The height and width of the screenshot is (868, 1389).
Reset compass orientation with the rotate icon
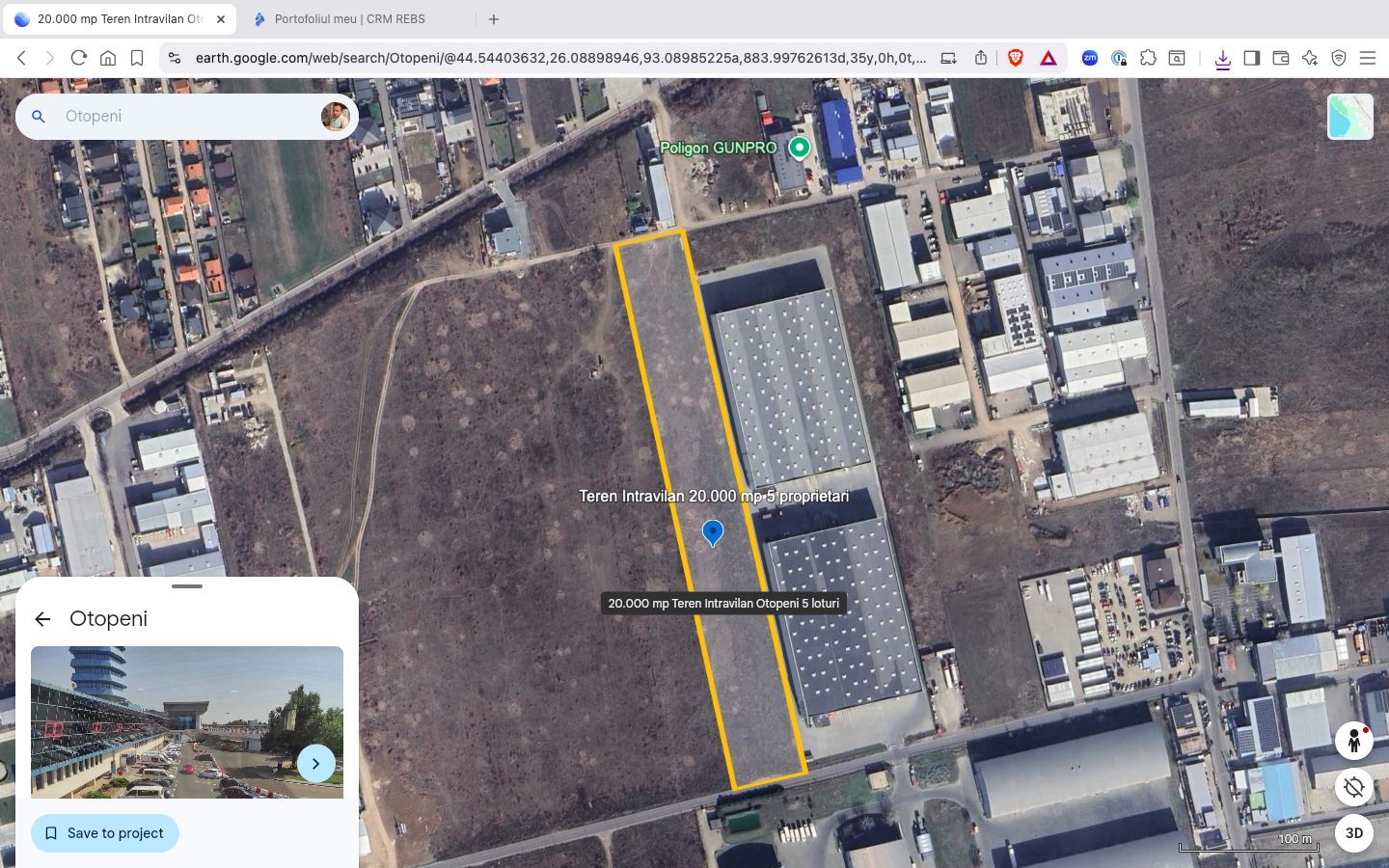[x=1353, y=787]
